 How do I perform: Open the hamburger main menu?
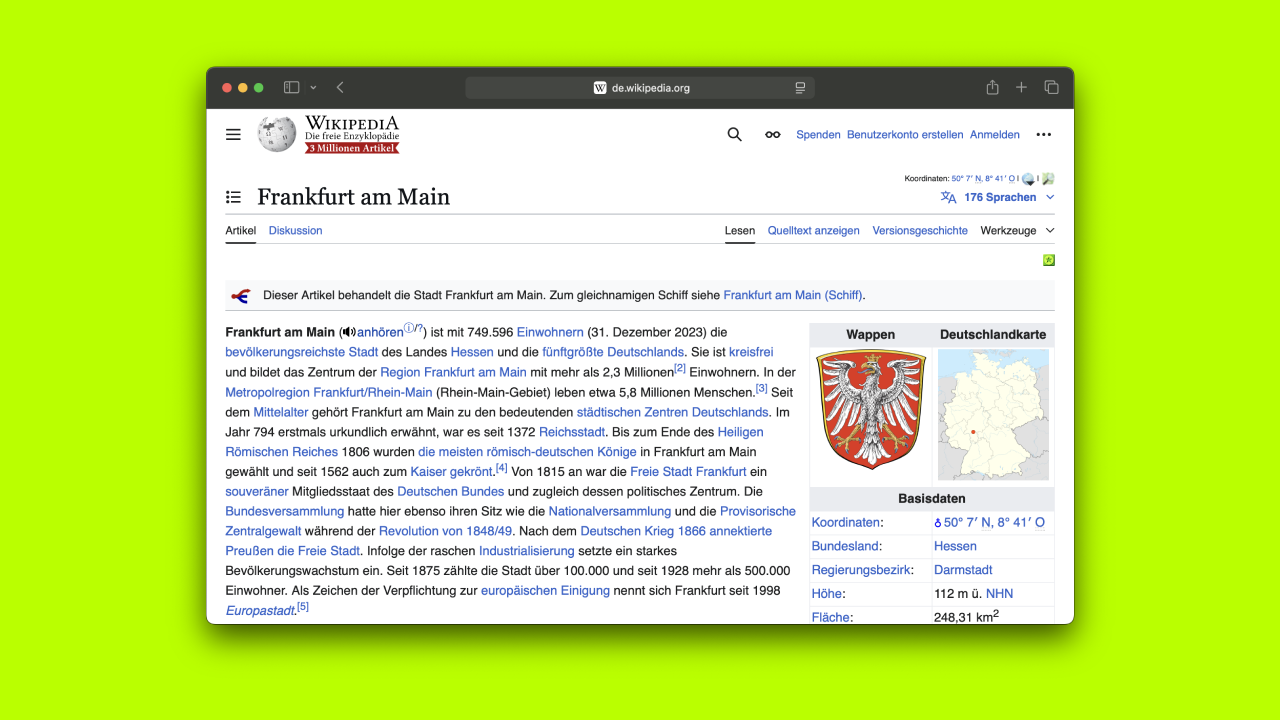233,134
